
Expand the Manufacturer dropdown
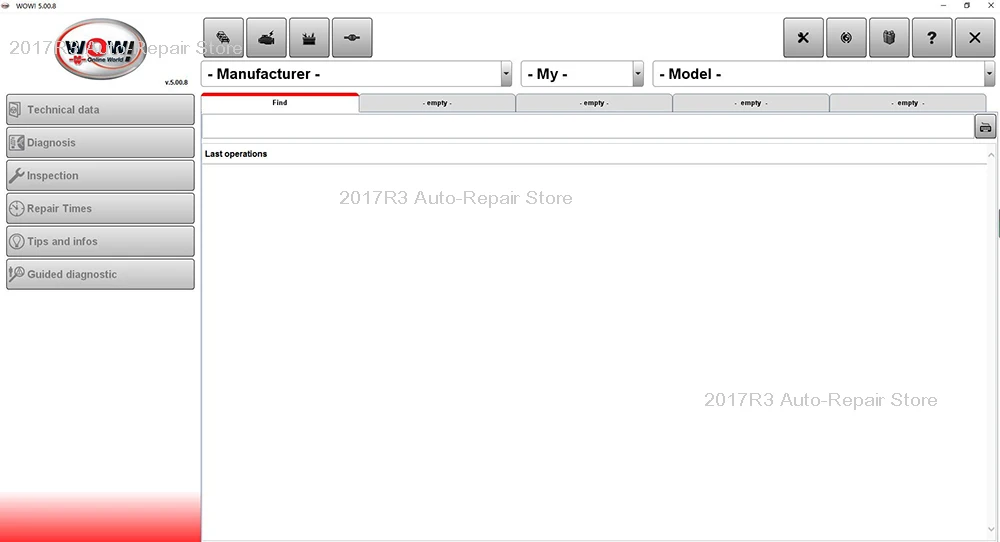coord(506,74)
